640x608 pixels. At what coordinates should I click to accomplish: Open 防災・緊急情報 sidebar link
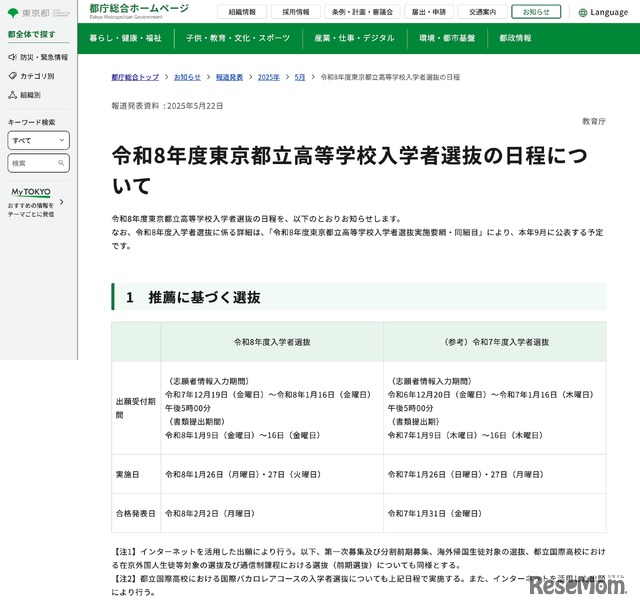38,57
